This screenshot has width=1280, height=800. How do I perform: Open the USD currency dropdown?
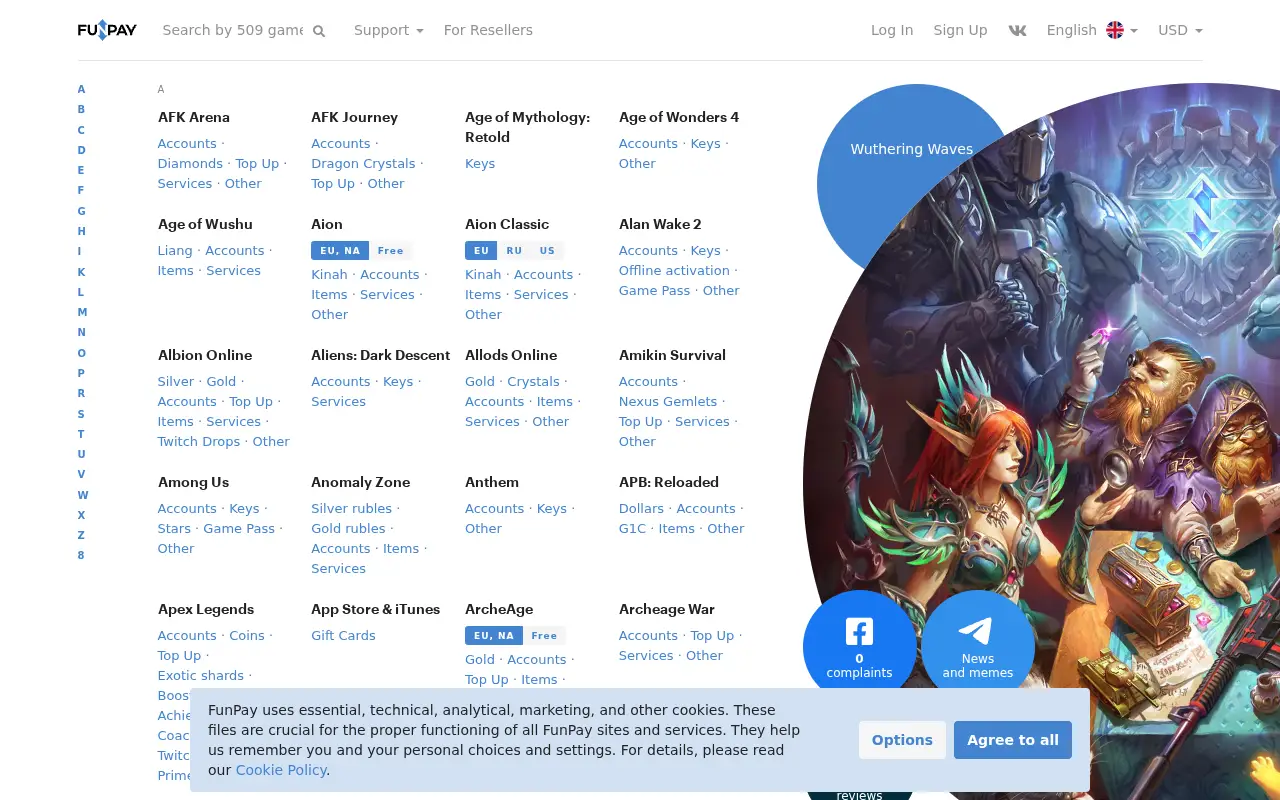coord(1180,30)
